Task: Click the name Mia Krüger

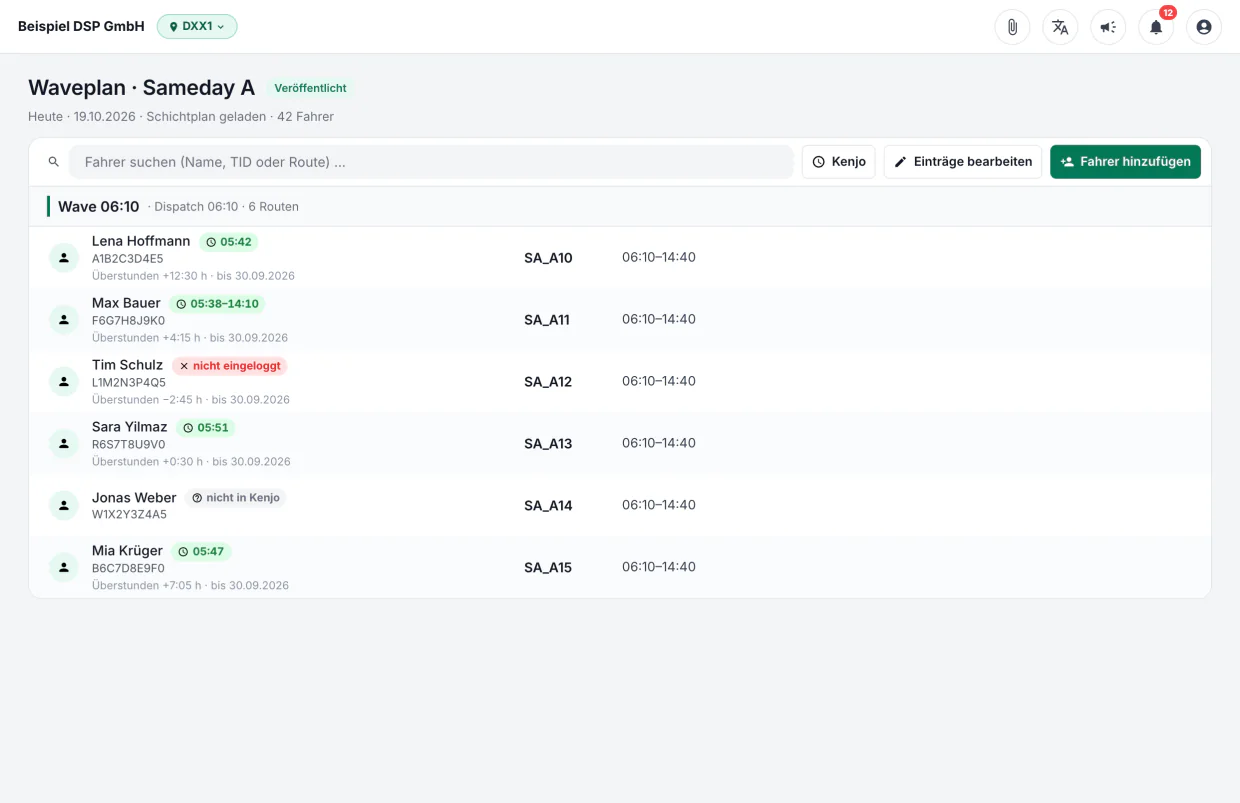Action: (127, 551)
